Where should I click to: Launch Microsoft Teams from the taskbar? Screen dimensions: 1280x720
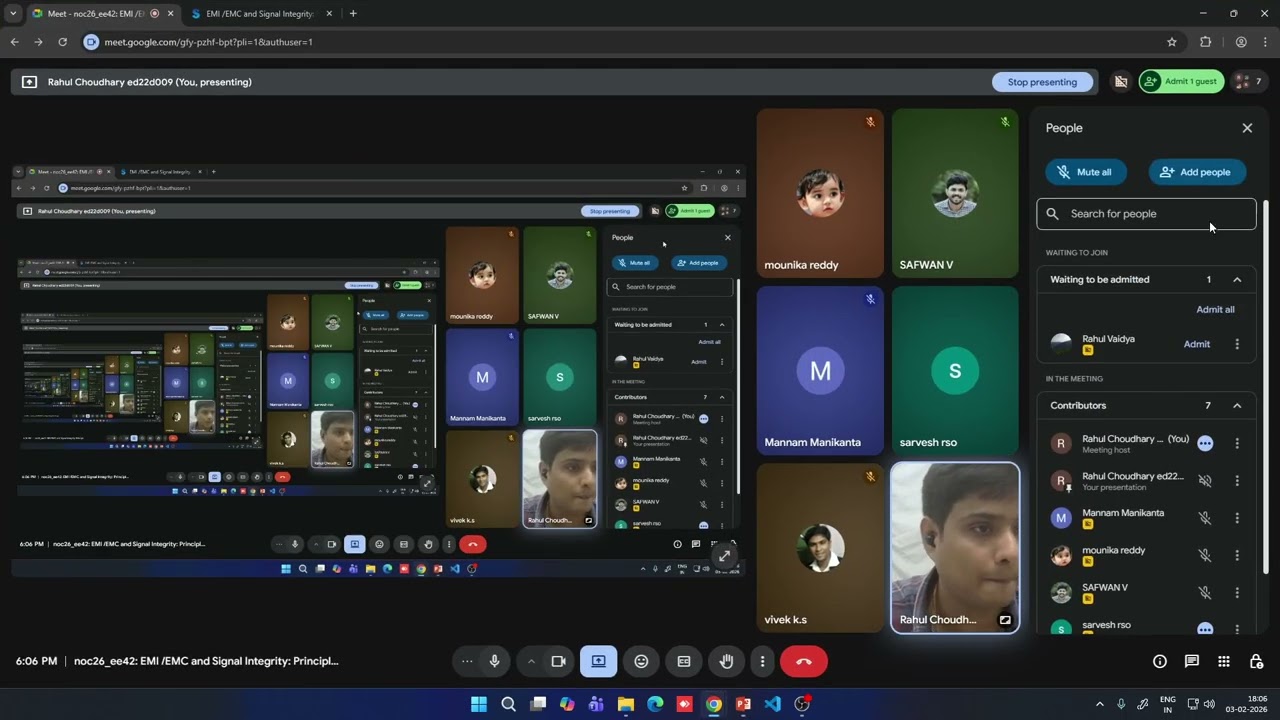click(x=597, y=704)
